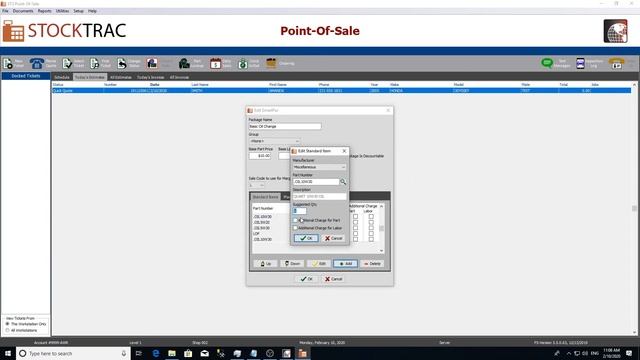The height and width of the screenshot is (360, 640).
Task: Check Additional Charge for Labor
Action: pyautogui.click(x=295, y=228)
